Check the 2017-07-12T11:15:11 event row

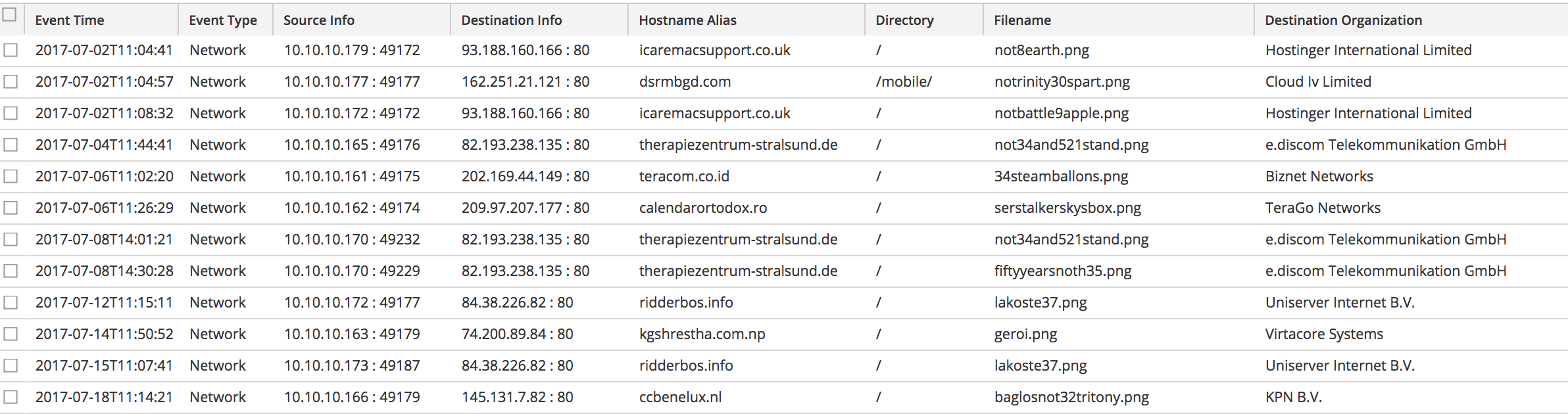point(11,303)
